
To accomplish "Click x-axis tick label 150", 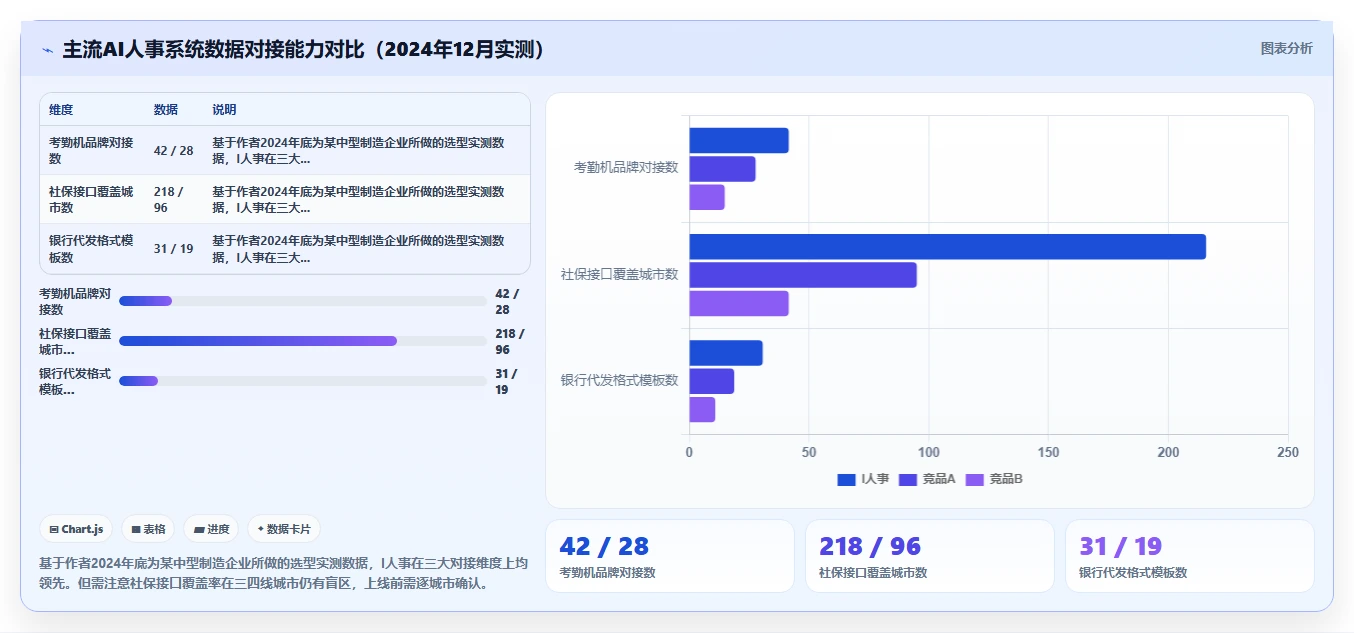I will (x=1048, y=453).
